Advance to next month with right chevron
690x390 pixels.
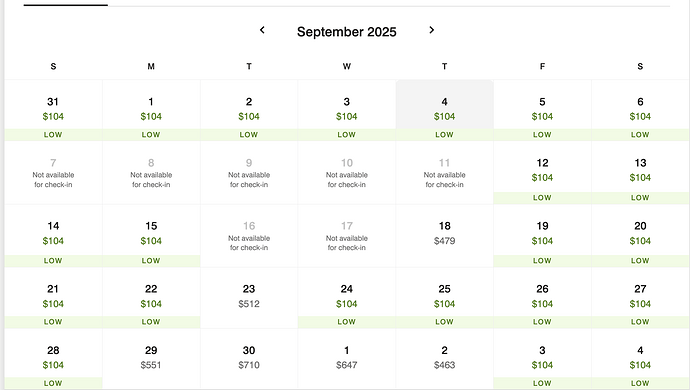(431, 30)
